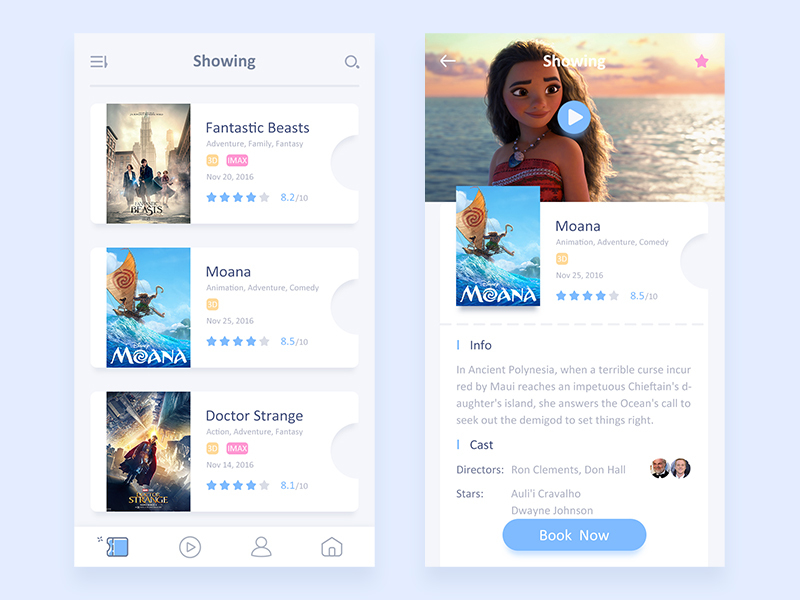Click the Showing heading on the list screen

pos(224,61)
